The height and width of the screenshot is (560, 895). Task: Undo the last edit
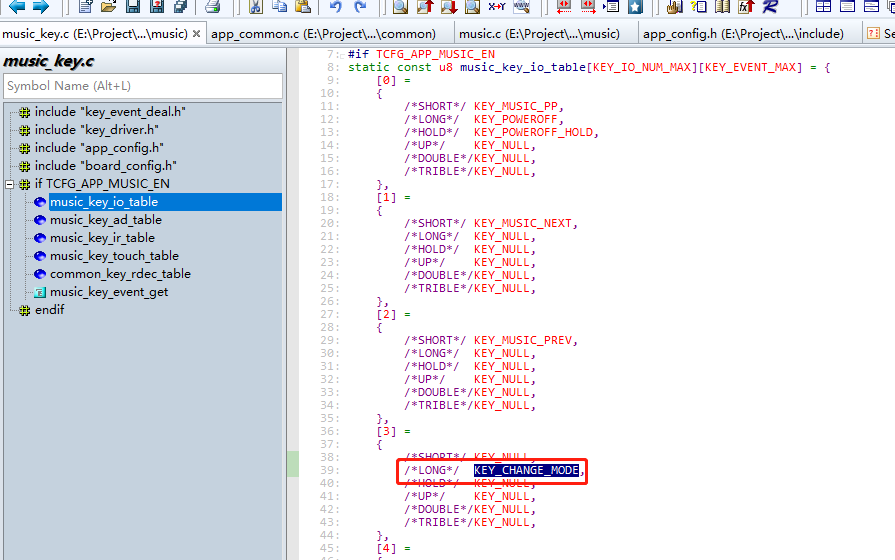click(x=336, y=6)
